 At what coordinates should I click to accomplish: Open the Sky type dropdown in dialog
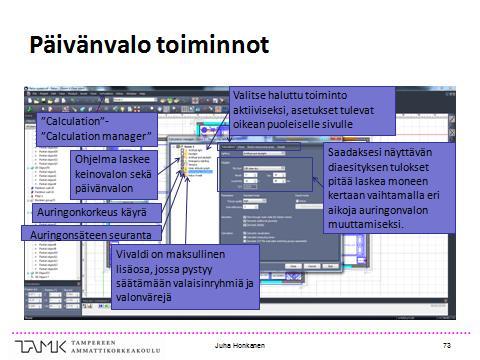[x=264, y=168]
